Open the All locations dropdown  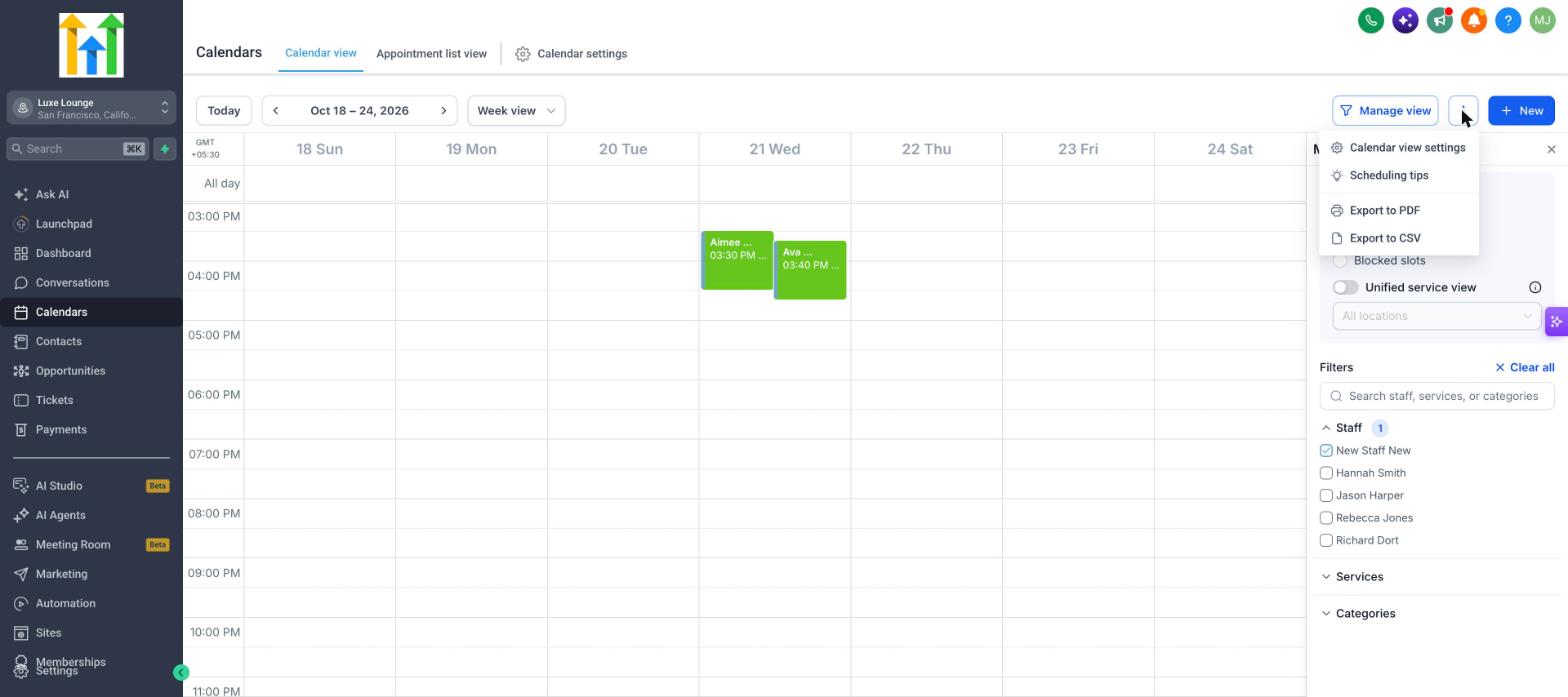click(x=1437, y=316)
